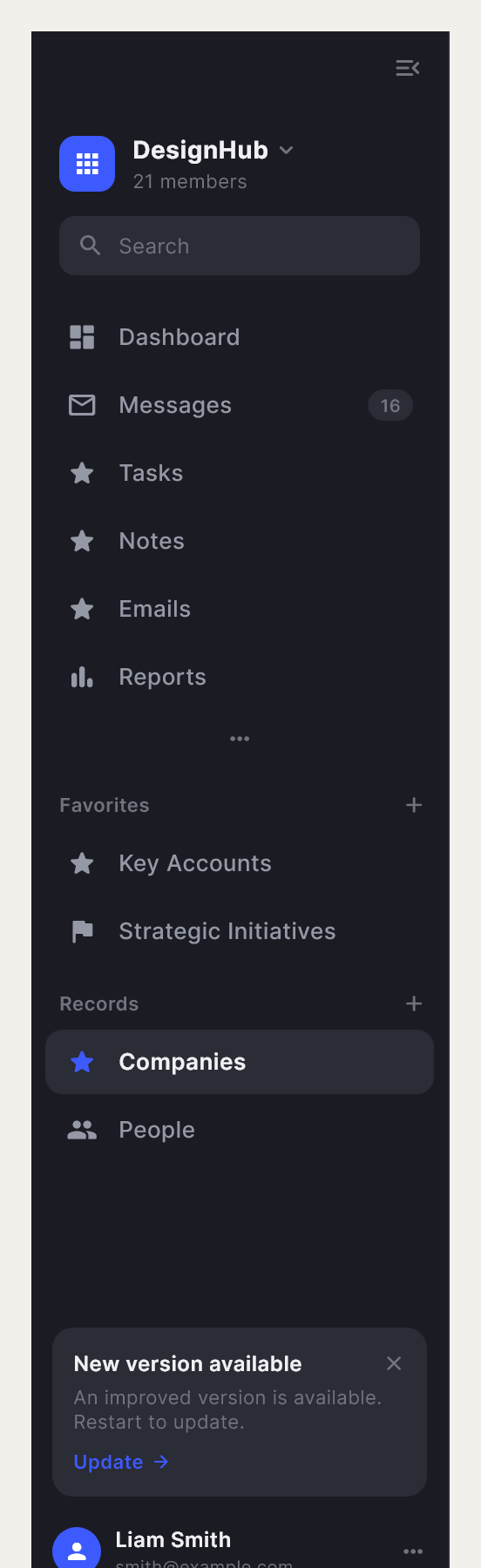Open the Tasks menu item

click(x=240, y=473)
